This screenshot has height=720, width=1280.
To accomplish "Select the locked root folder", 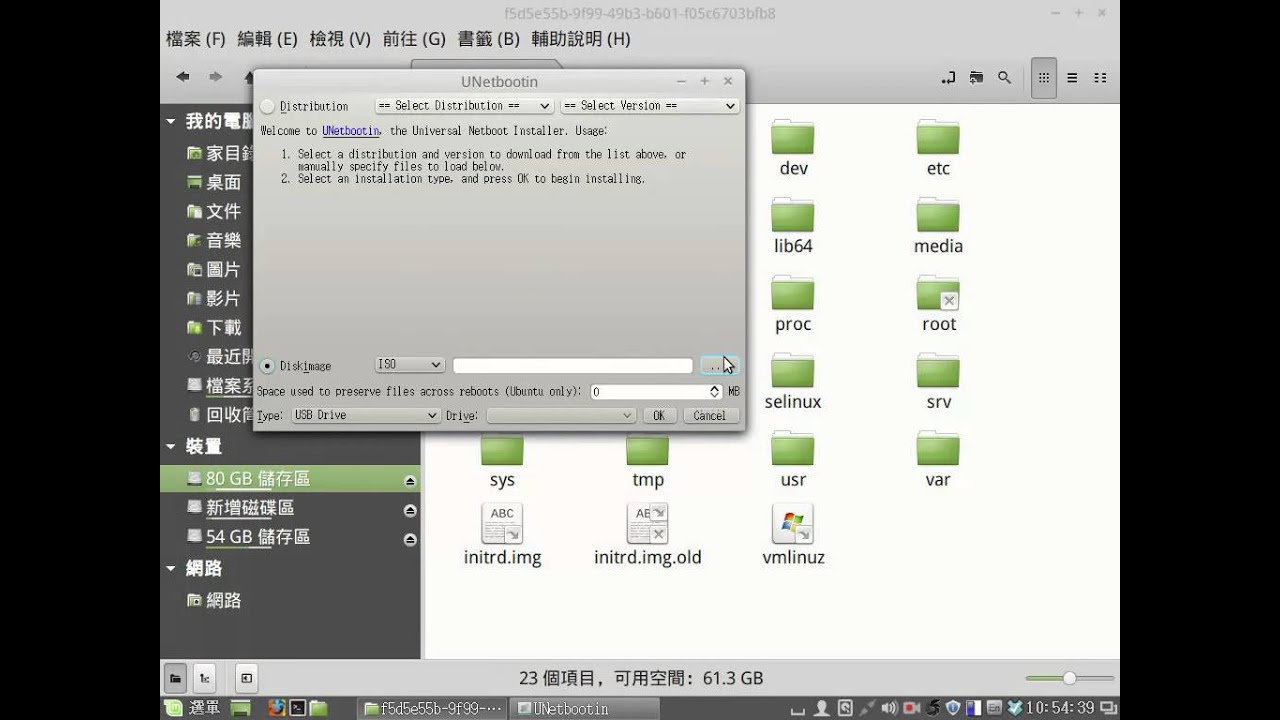I will click(938, 303).
